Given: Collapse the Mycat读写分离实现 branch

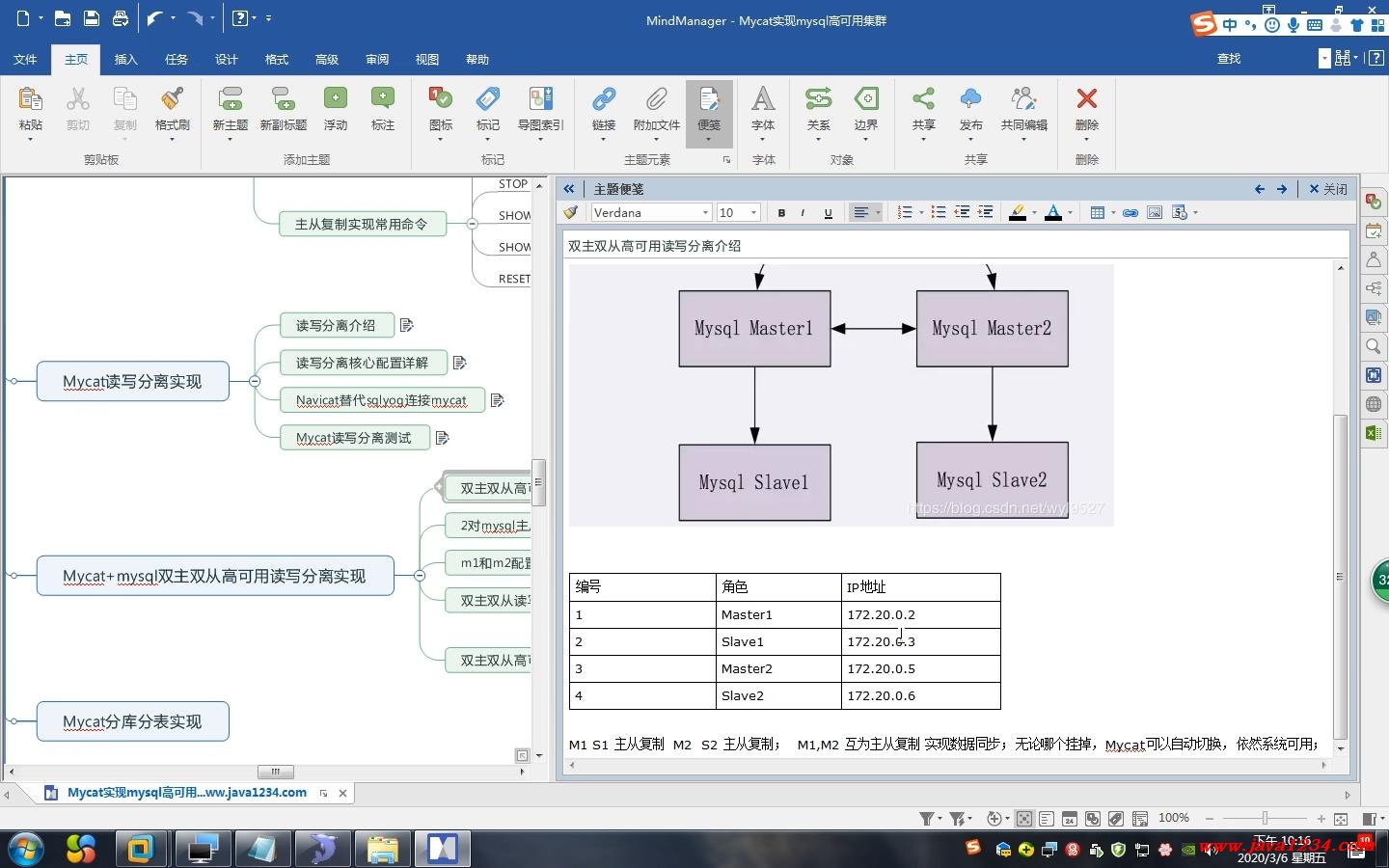Looking at the screenshot, I should pyautogui.click(x=255, y=381).
